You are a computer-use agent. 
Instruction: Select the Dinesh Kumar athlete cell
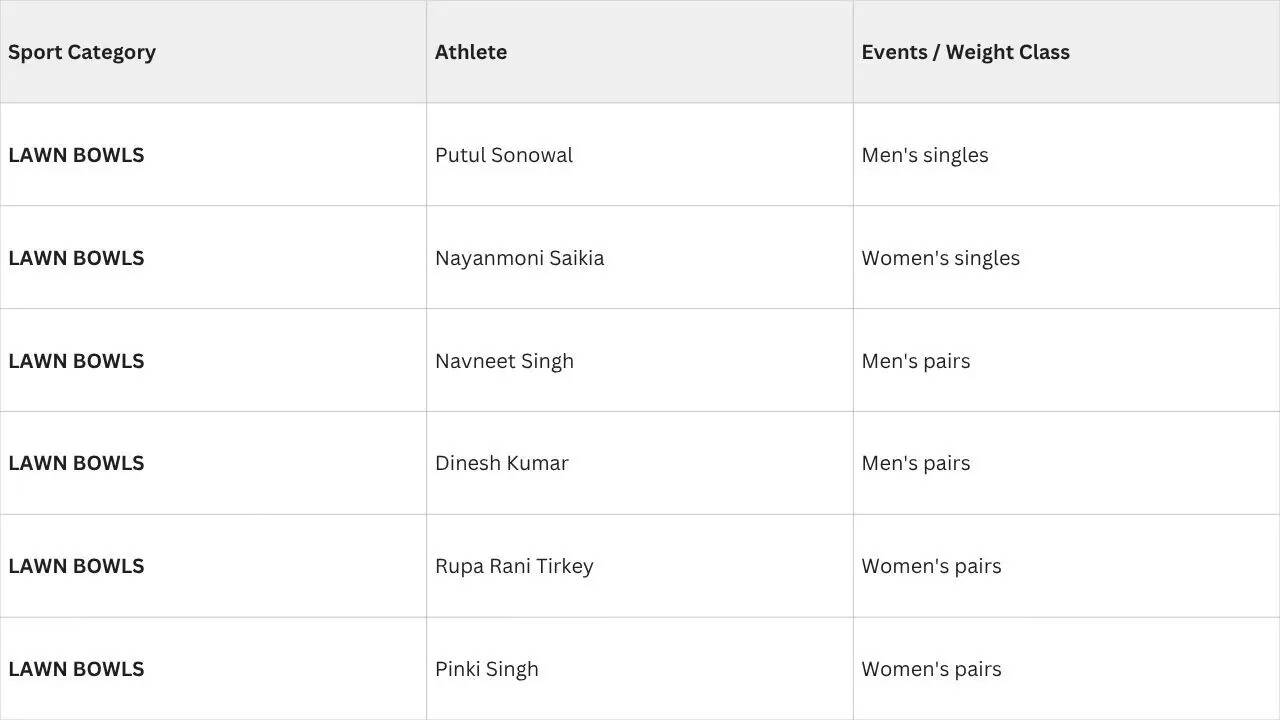[640, 463]
